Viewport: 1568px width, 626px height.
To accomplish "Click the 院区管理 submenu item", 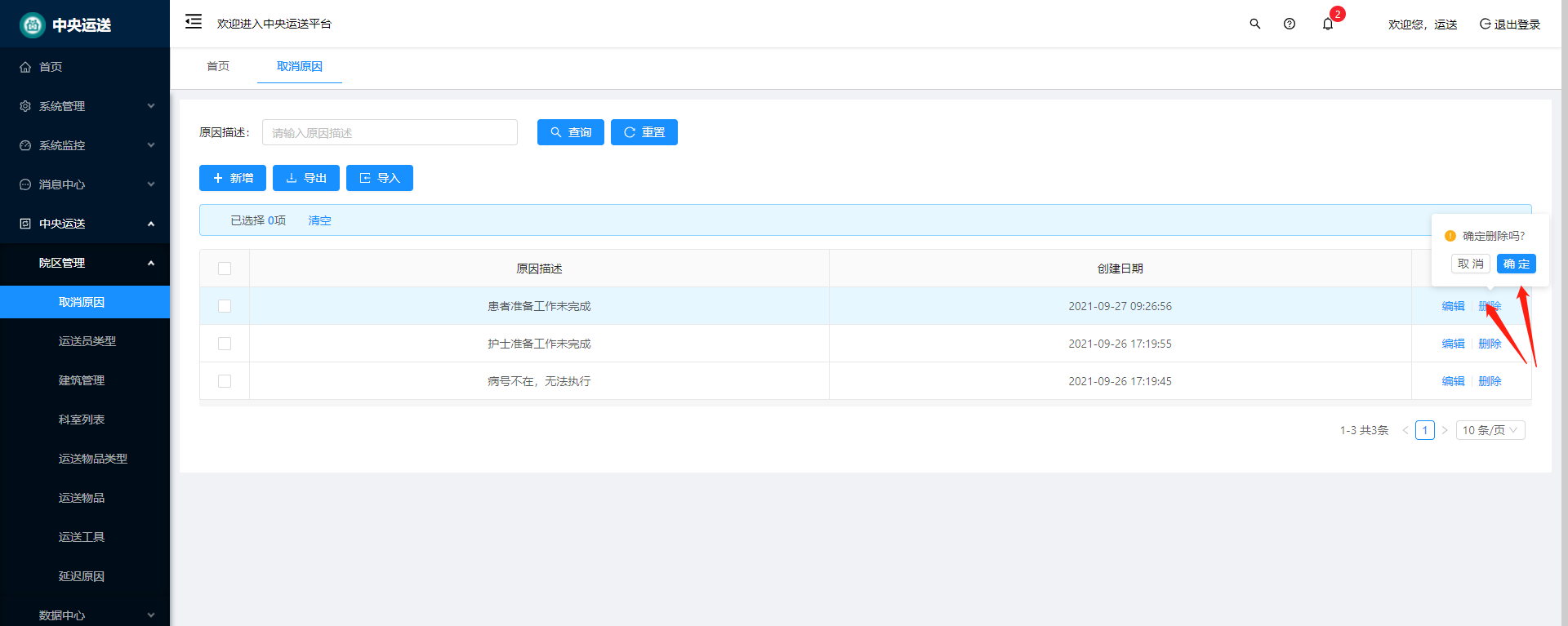I will [85, 263].
